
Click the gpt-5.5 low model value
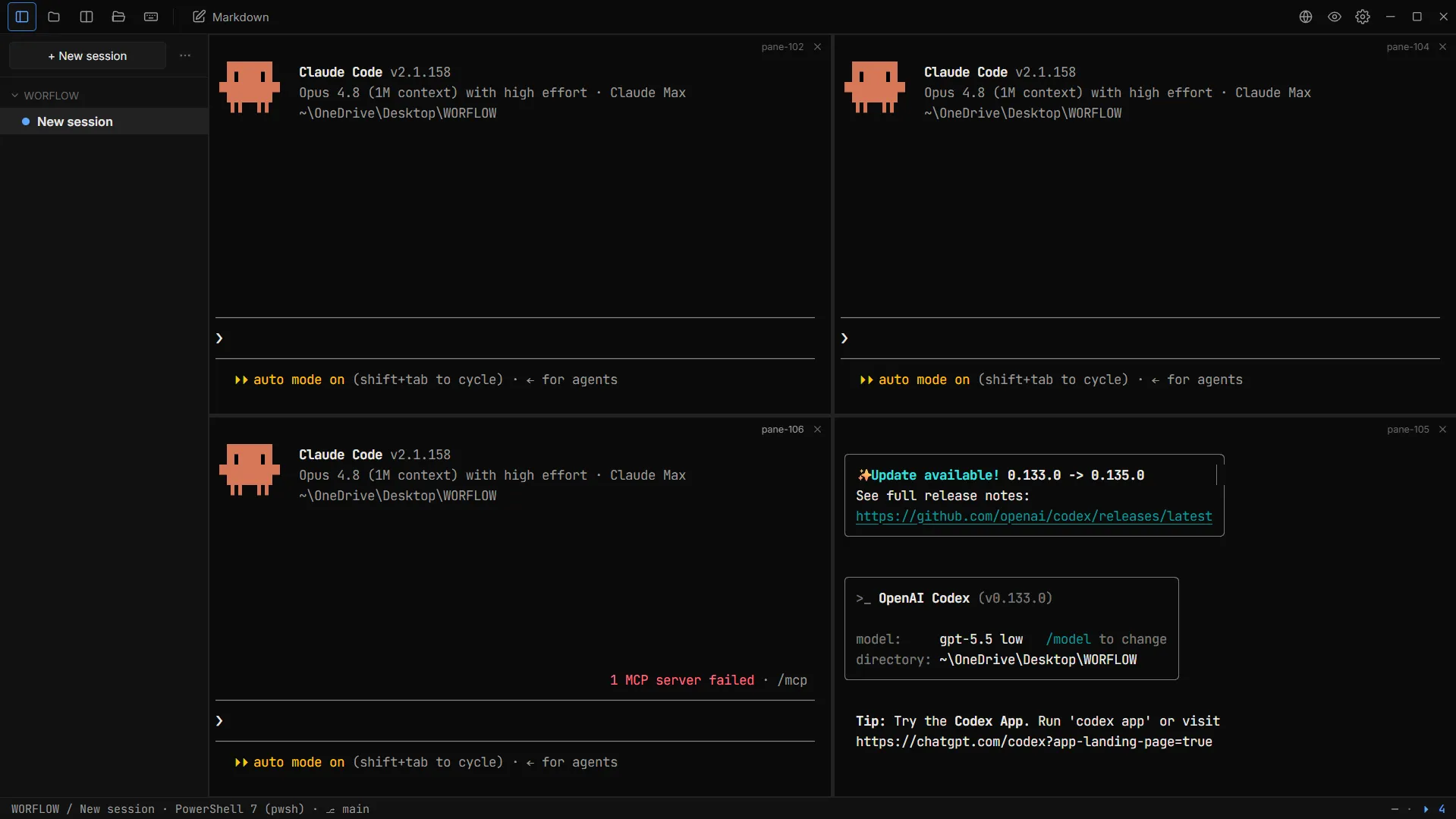[981, 639]
